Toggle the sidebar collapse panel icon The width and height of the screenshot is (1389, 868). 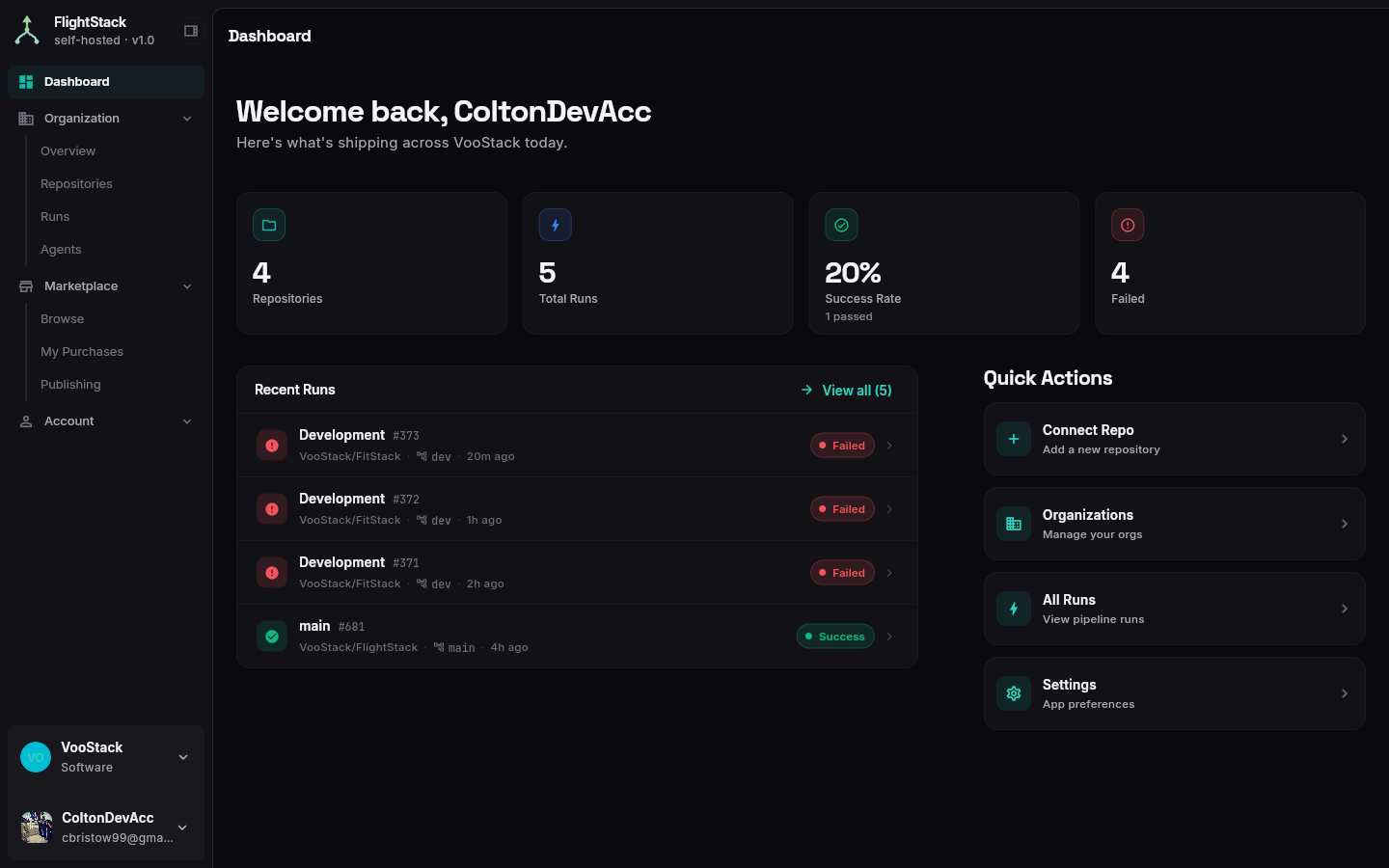point(191,31)
